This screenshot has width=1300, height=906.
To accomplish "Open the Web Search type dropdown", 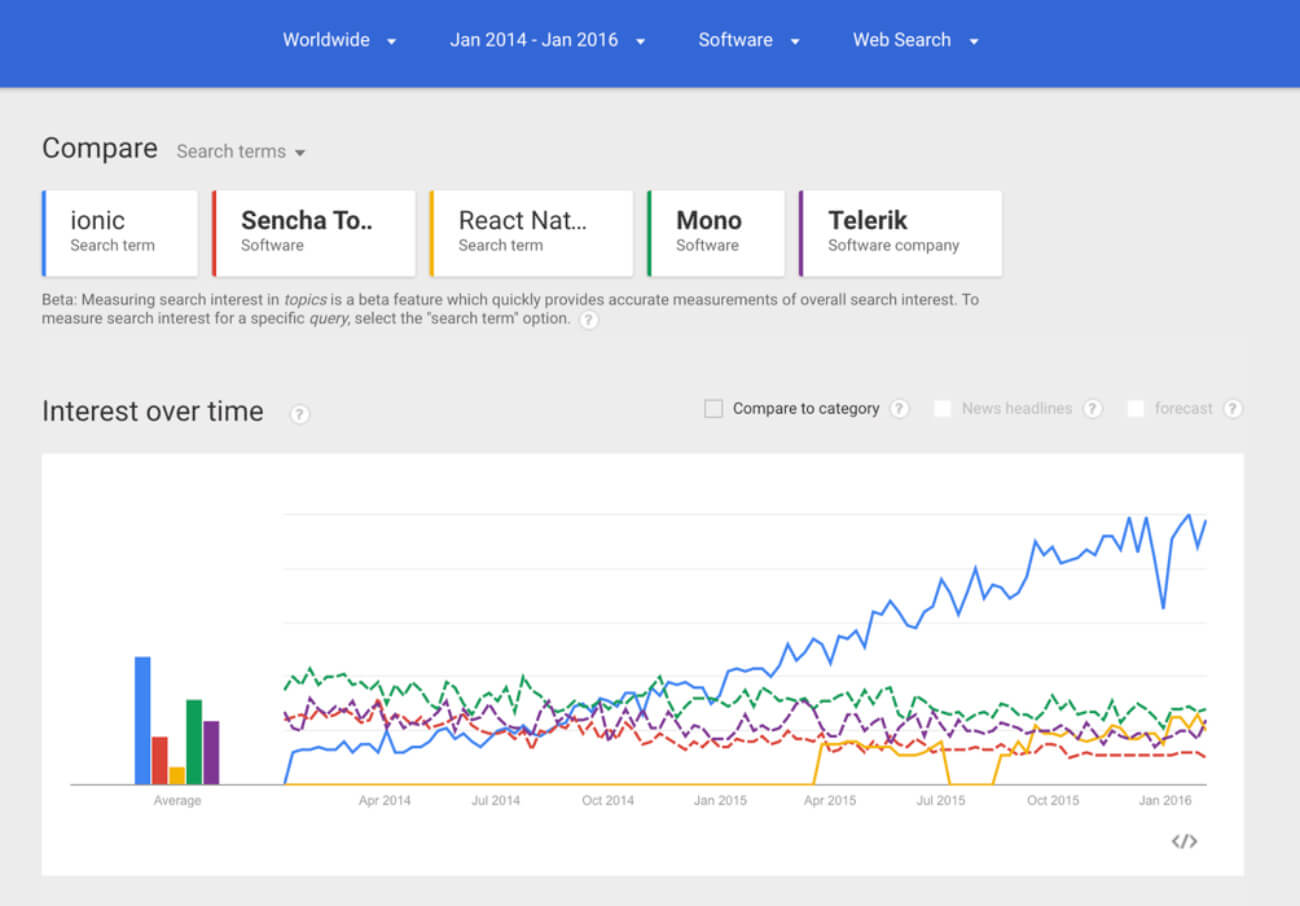I will 915,40.
